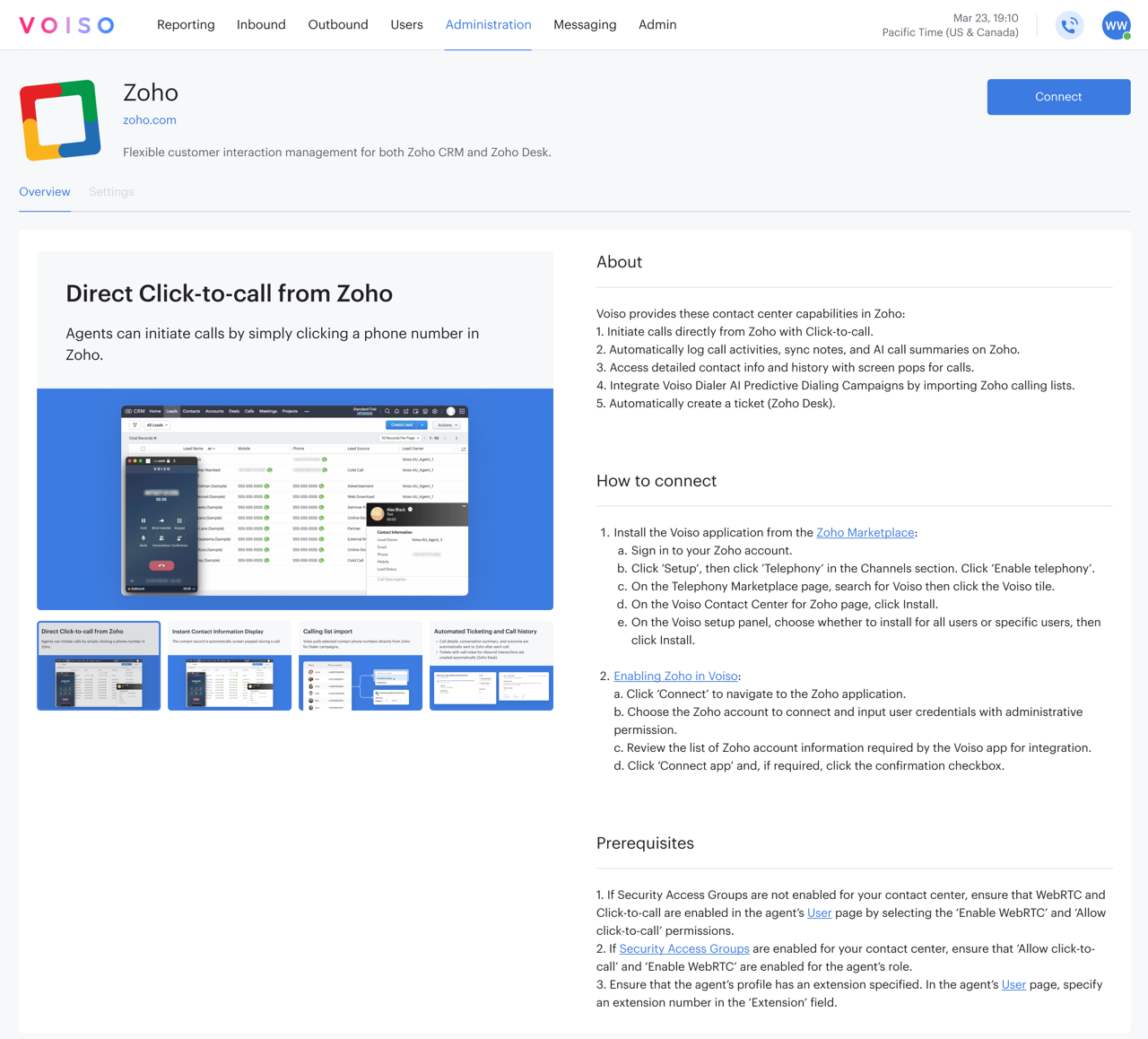Click the Zoho Marketplace link
Image resolution: width=1148 pixels, height=1039 pixels.
pos(865,532)
